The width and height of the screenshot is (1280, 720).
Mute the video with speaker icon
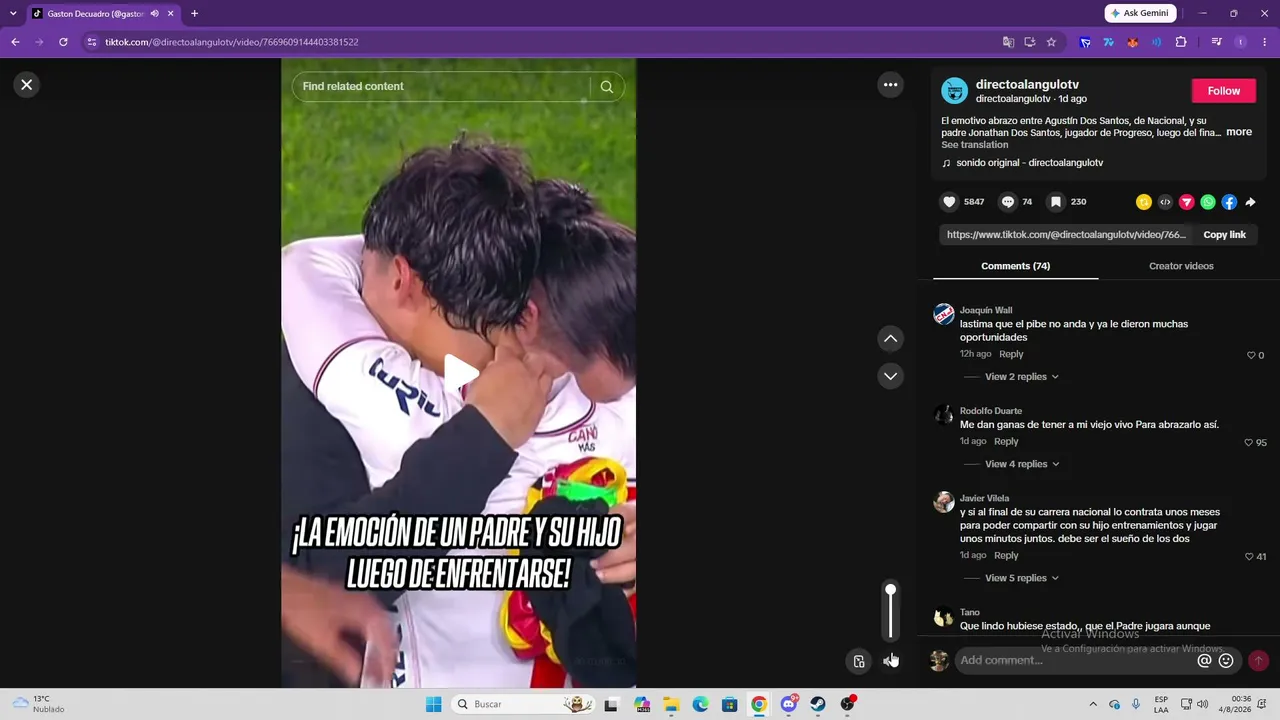point(890,660)
